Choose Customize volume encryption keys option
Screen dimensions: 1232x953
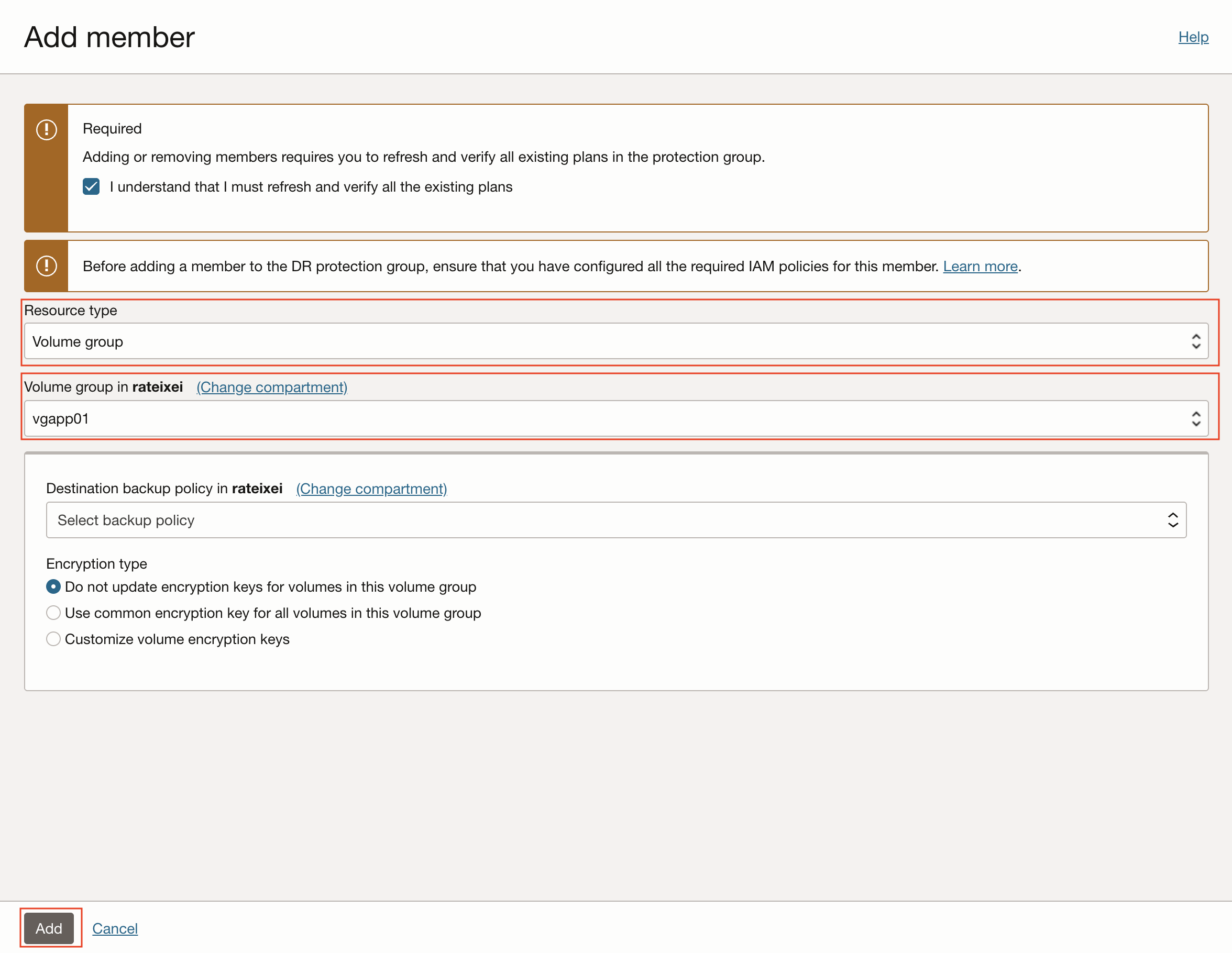[x=53, y=639]
